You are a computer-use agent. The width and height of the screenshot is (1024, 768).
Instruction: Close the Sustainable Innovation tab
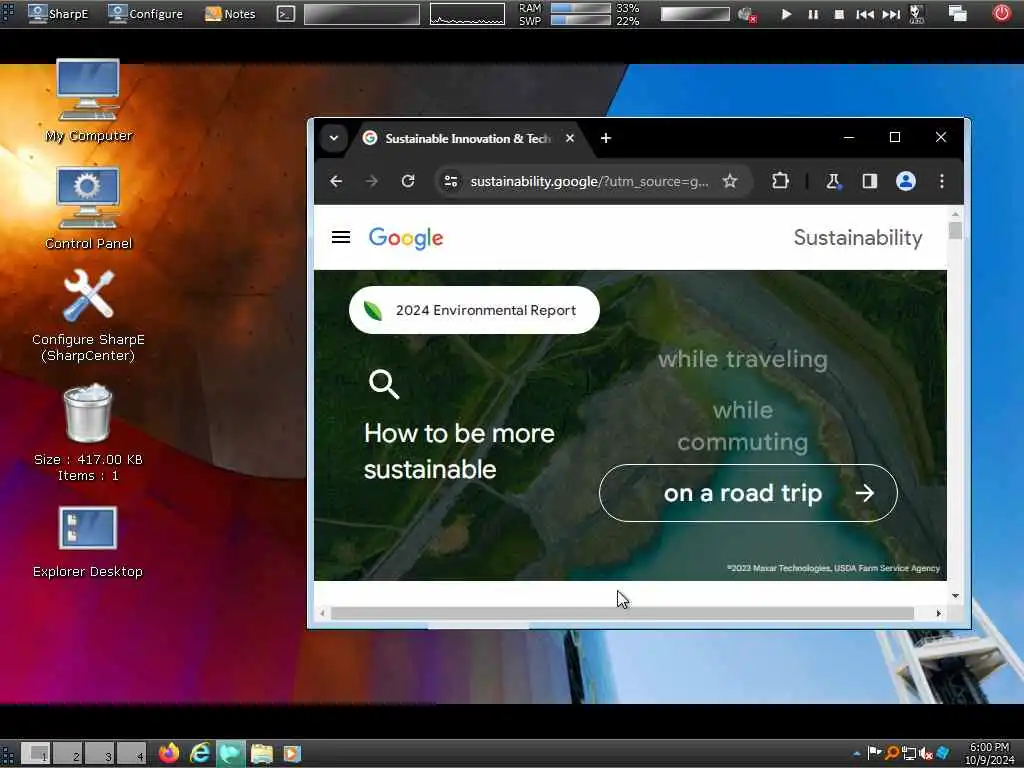coord(570,138)
